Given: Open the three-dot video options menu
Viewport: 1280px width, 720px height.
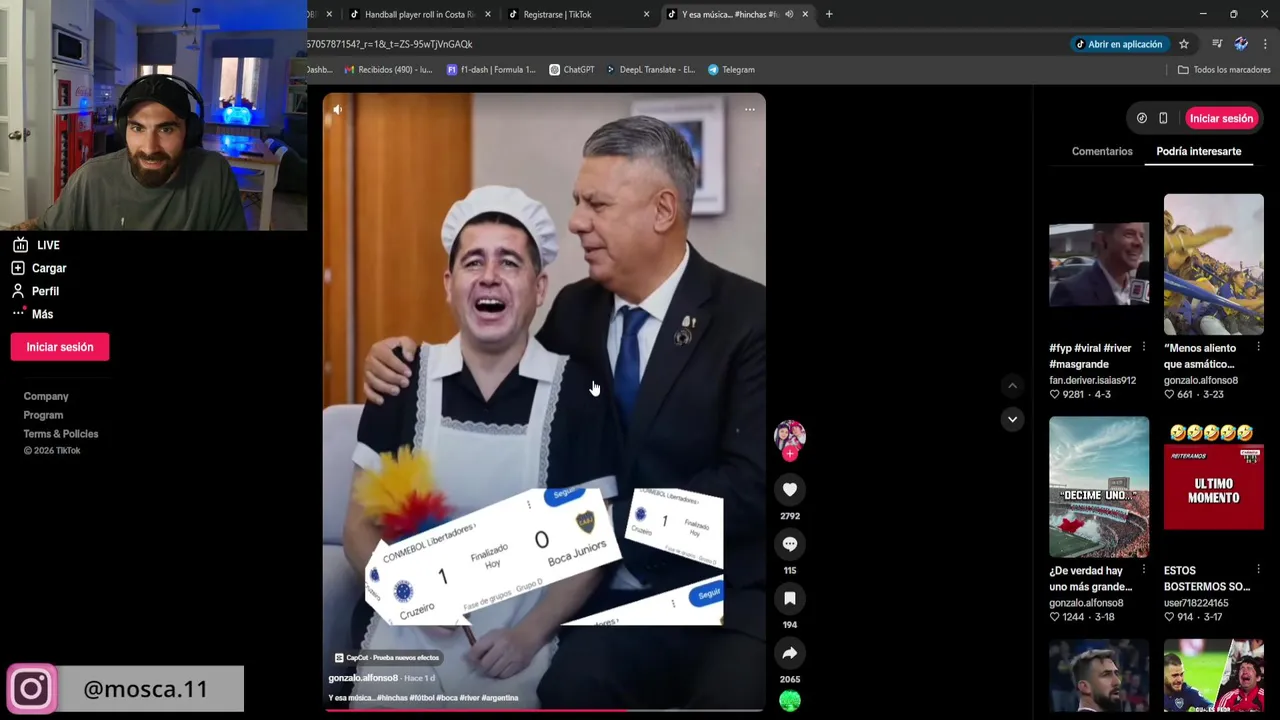Looking at the screenshot, I should point(750,110).
